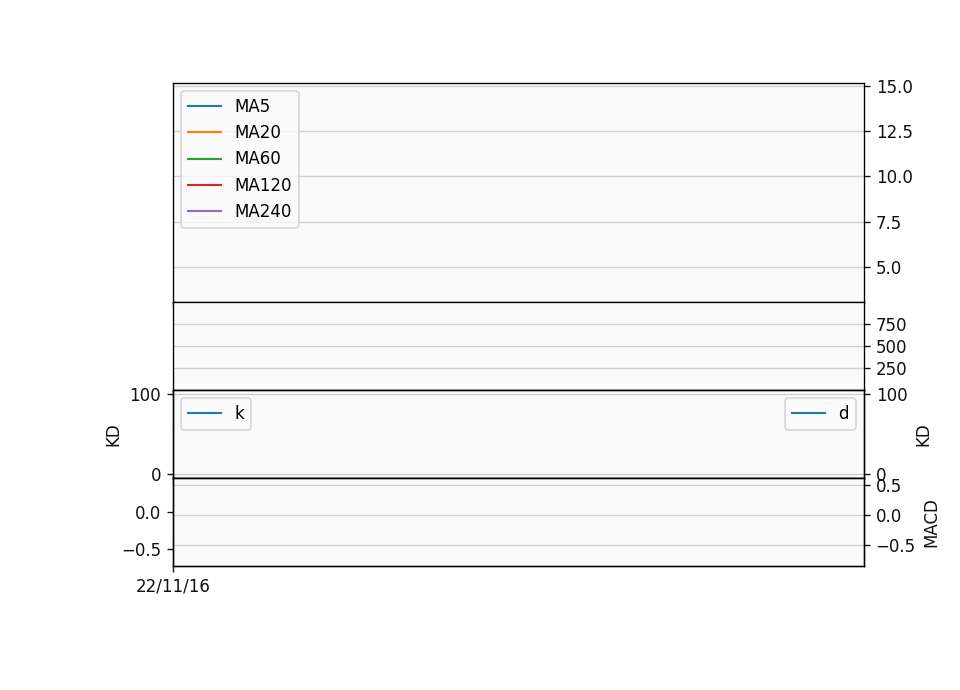Click the MA5 legend label
This screenshot has height=690, width=960.
pos(252,106)
